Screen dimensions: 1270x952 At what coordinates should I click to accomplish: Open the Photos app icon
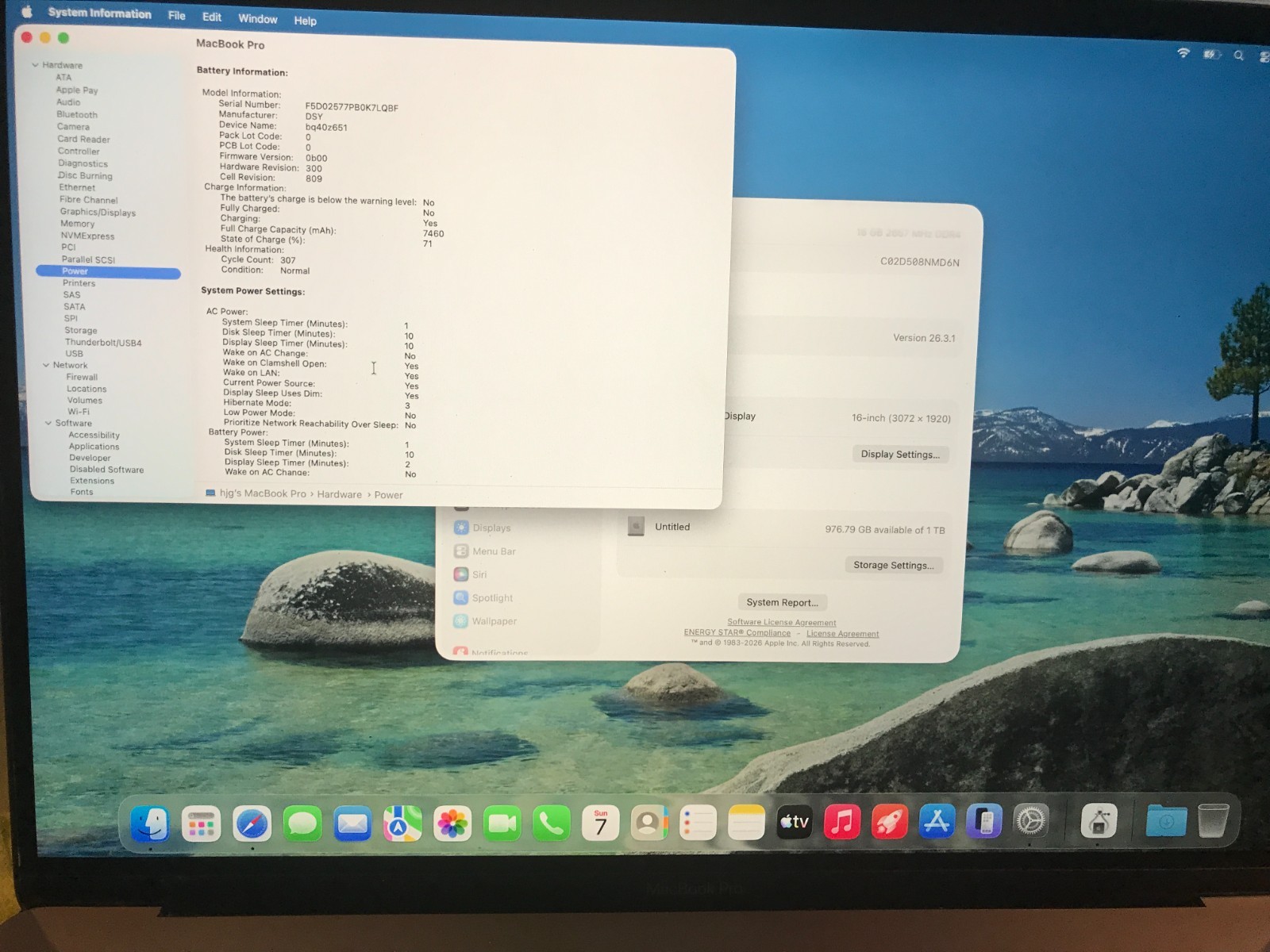tap(452, 824)
